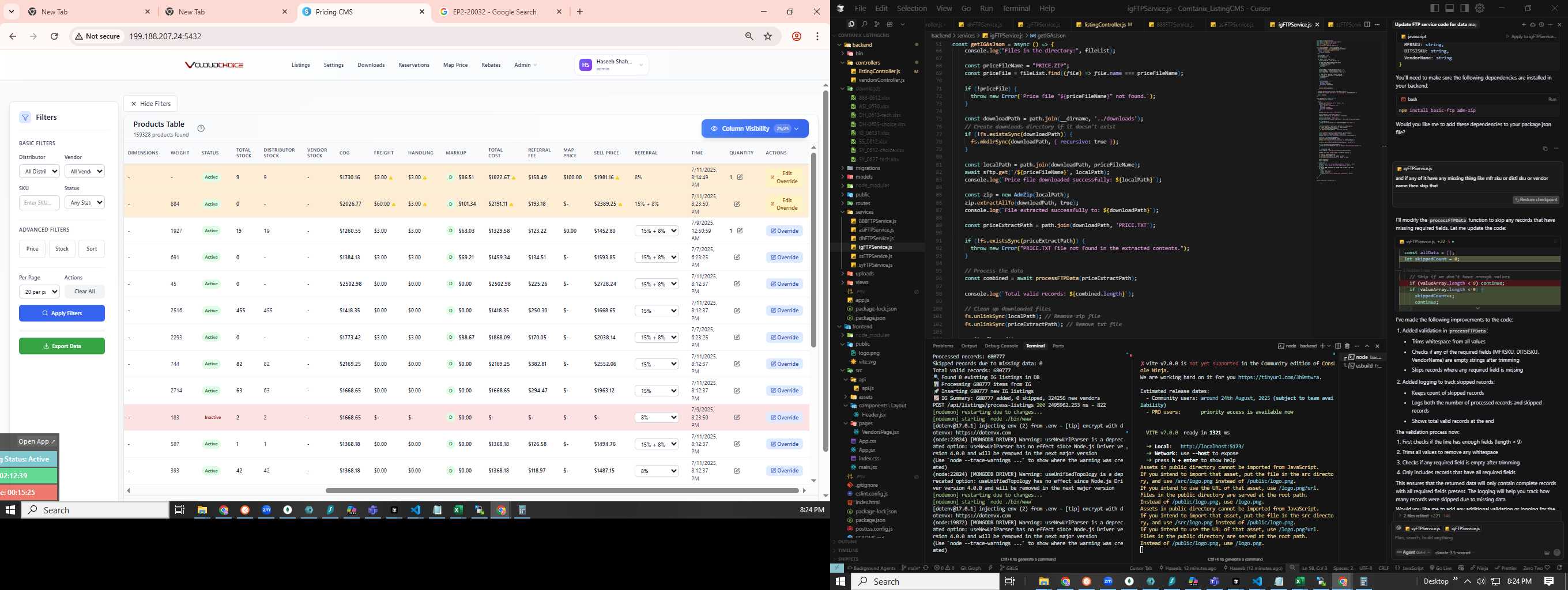Expand uploads folder in Cursor explorer
Image resolution: width=1568 pixels, height=590 pixels.
pos(864,274)
